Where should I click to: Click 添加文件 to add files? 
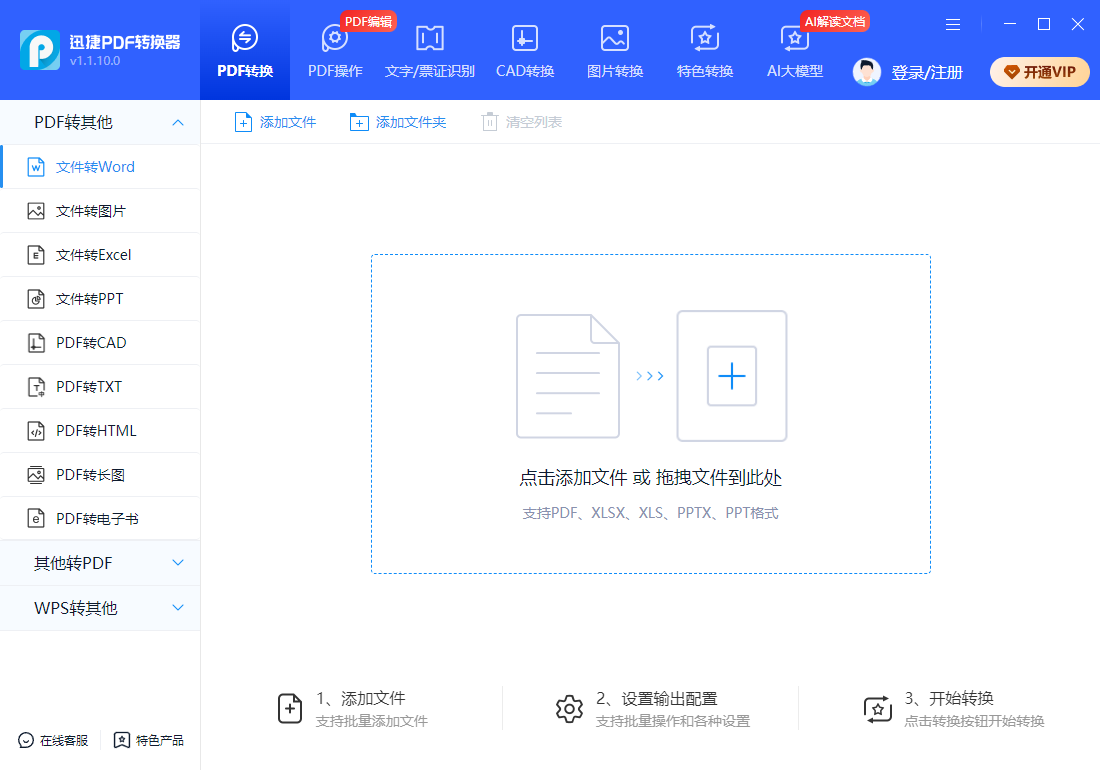point(275,120)
